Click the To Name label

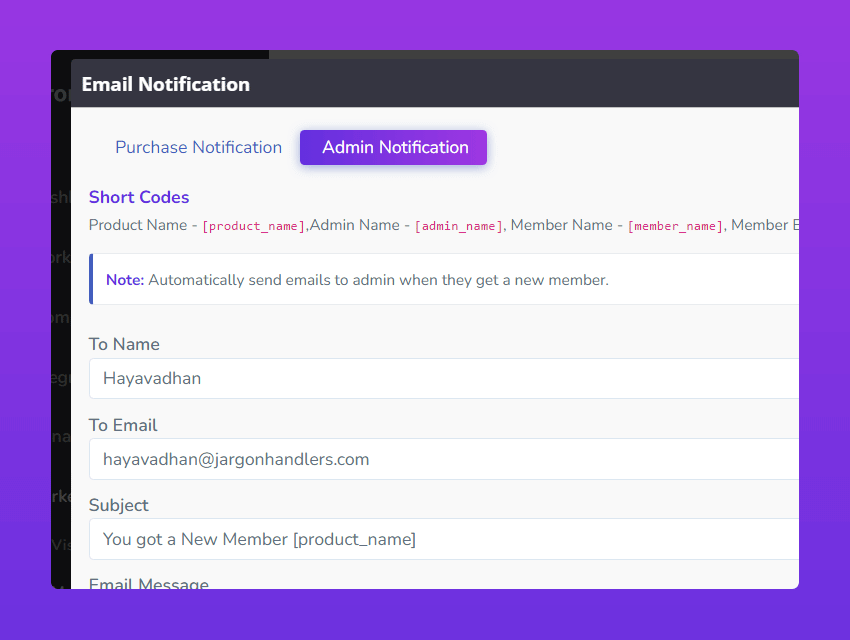pyautogui.click(x=124, y=344)
